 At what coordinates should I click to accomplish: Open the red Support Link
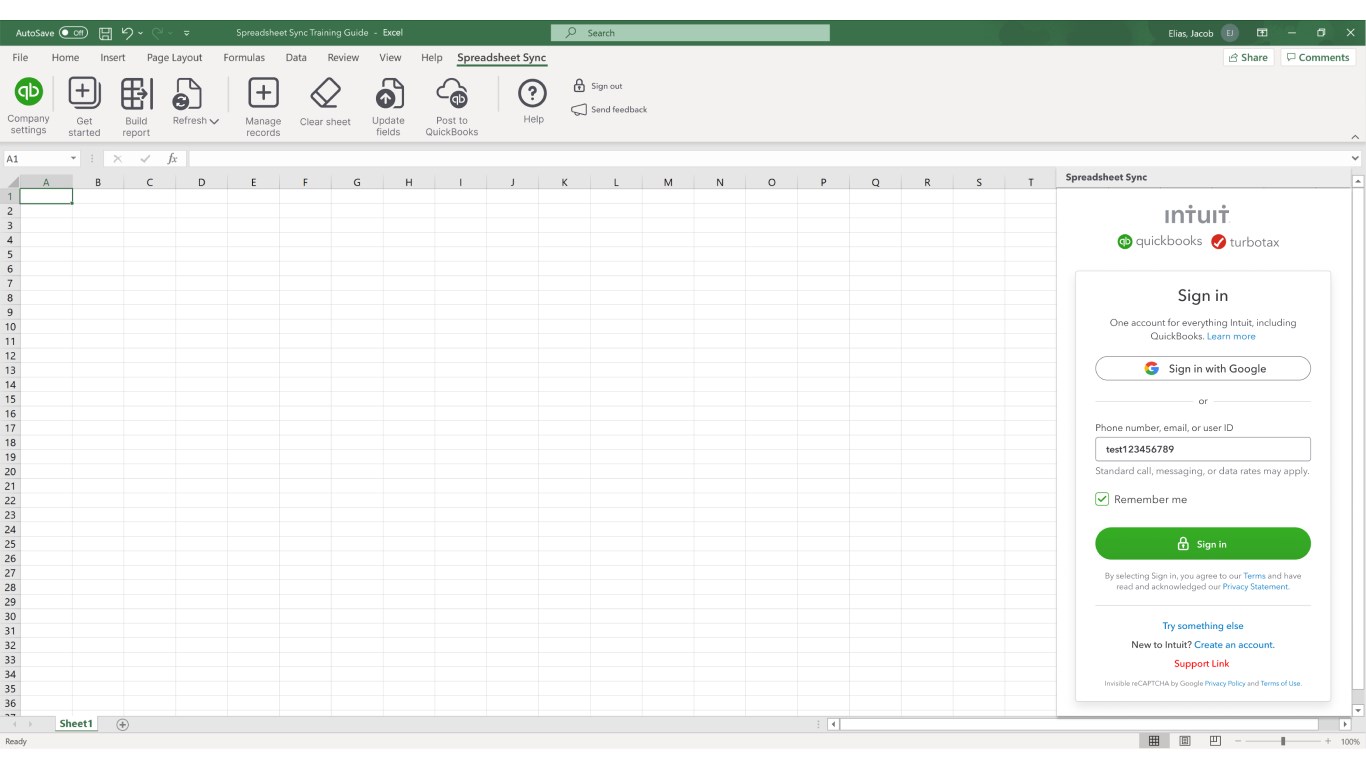(x=1202, y=664)
